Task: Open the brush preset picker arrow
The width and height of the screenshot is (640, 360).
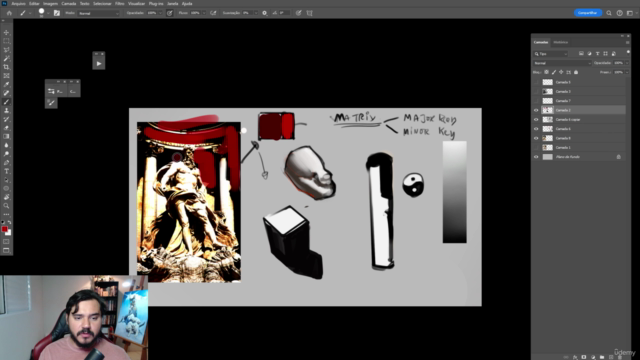Action: pos(48,13)
